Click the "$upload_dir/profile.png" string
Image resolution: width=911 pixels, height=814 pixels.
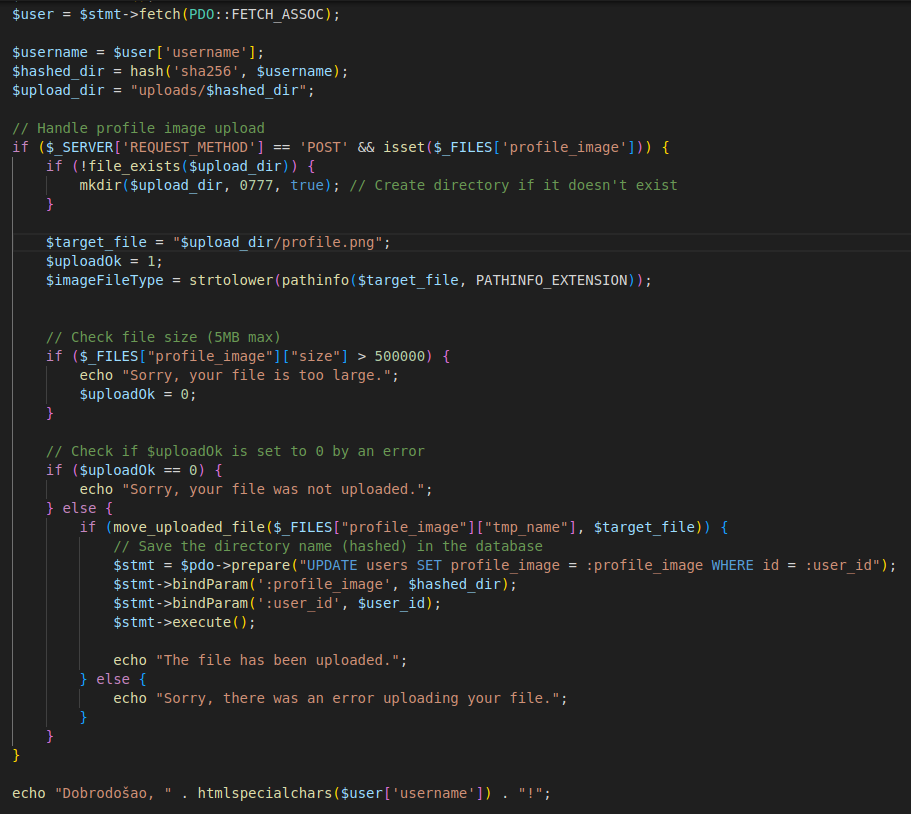[281, 242]
